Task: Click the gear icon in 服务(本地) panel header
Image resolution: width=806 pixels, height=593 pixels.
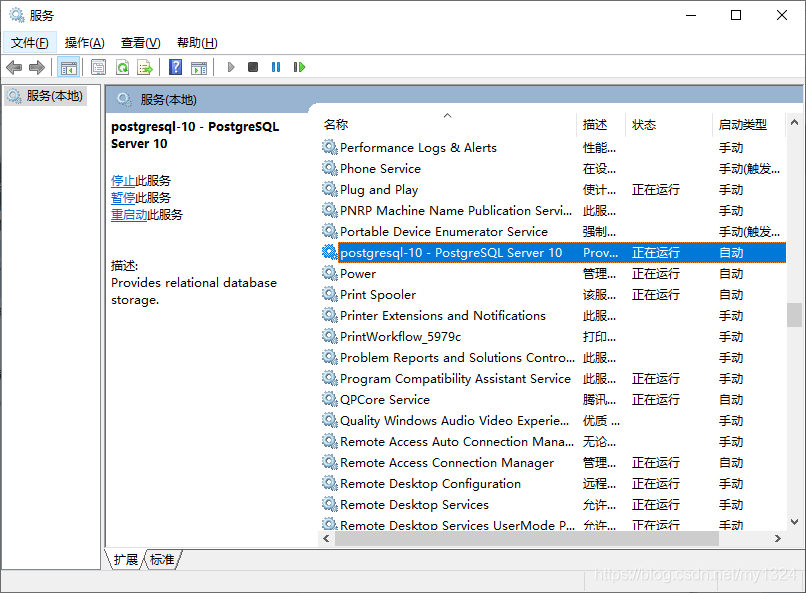Action: 124,99
